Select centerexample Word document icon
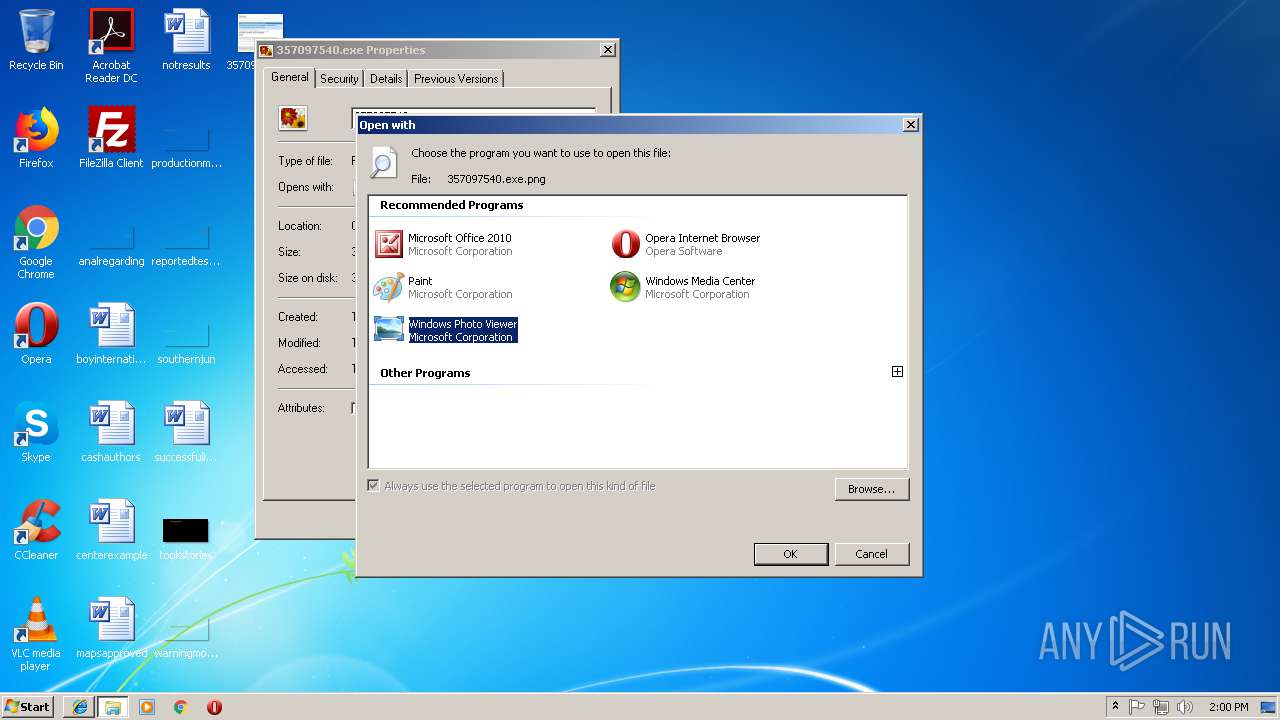This screenshot has width=1280, height=720. click(x=111, y=530)
